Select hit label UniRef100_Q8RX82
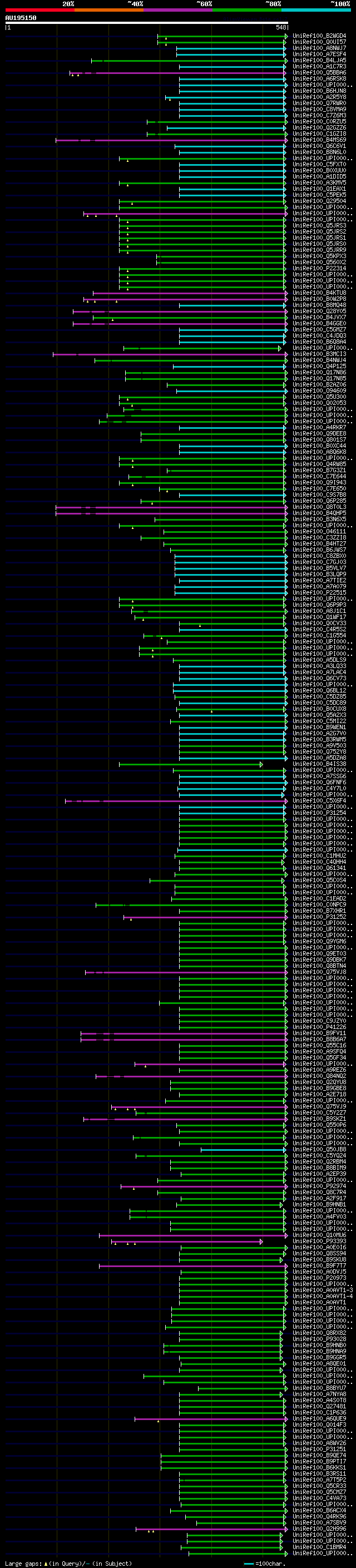The height and width of the screenshot is (1568, 356). 319,1333
